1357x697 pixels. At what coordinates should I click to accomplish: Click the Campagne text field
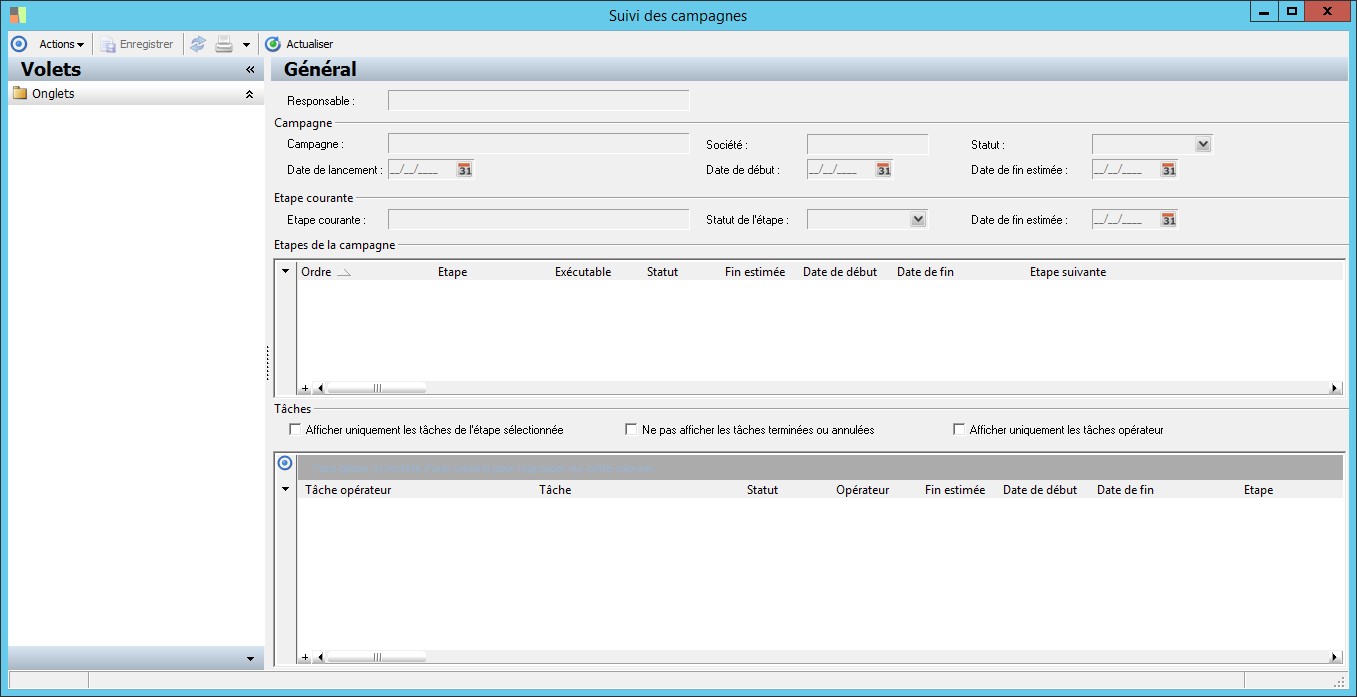[x=538, y=144]
